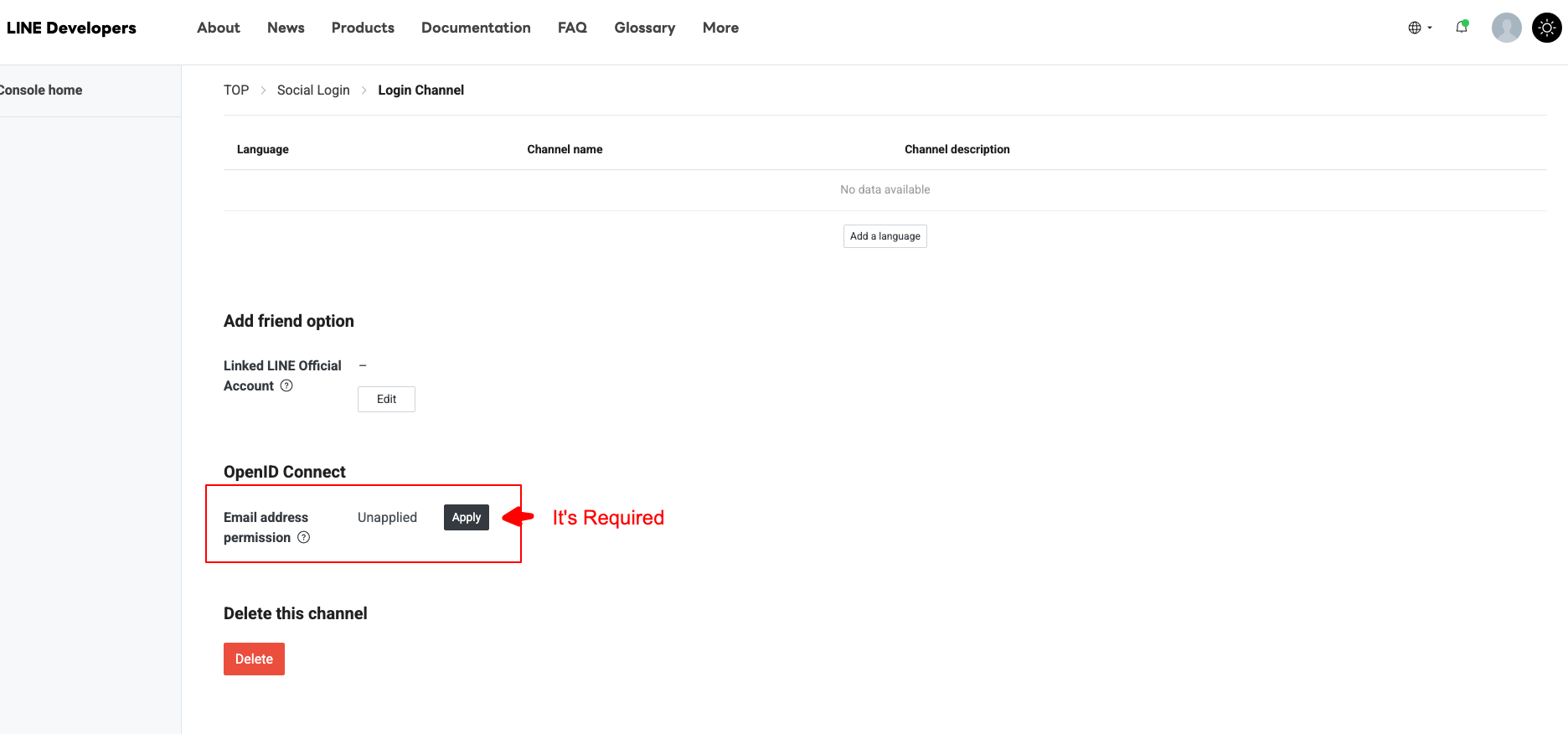Open the FAQ page

coord(572,28)
